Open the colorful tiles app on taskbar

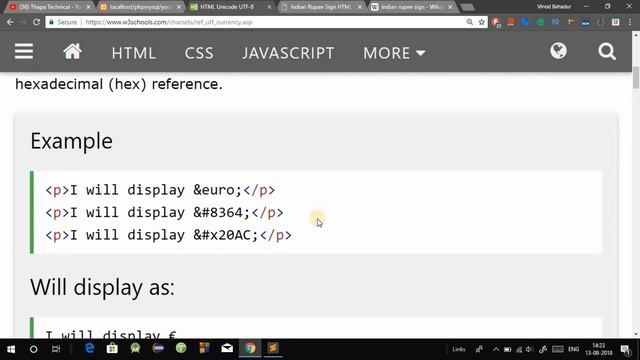[204, 348]
